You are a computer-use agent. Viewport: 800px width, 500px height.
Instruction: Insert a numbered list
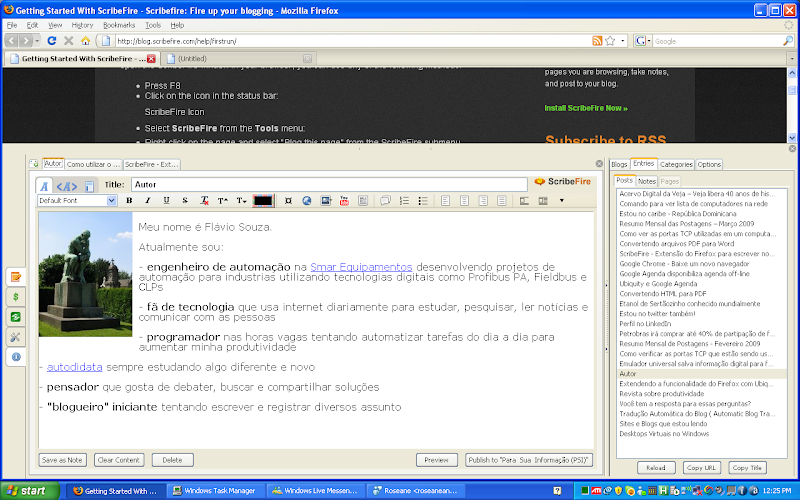(x=404, y=201)
